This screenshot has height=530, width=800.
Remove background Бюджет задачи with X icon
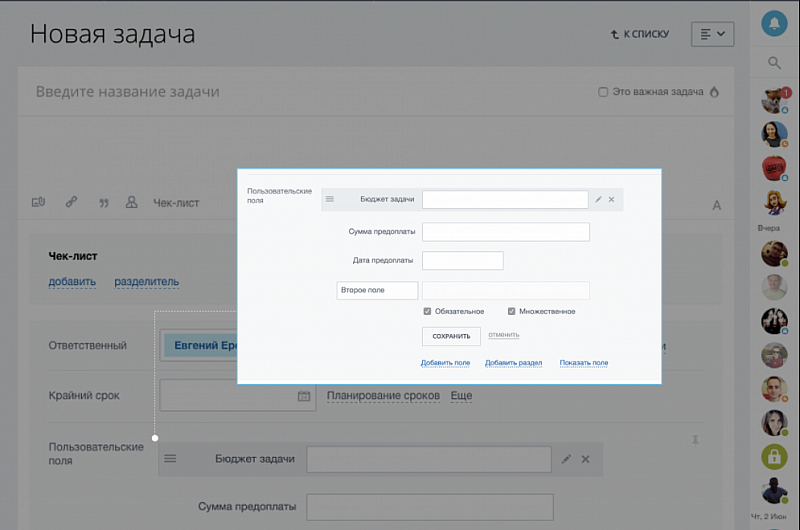coord(586,459)
